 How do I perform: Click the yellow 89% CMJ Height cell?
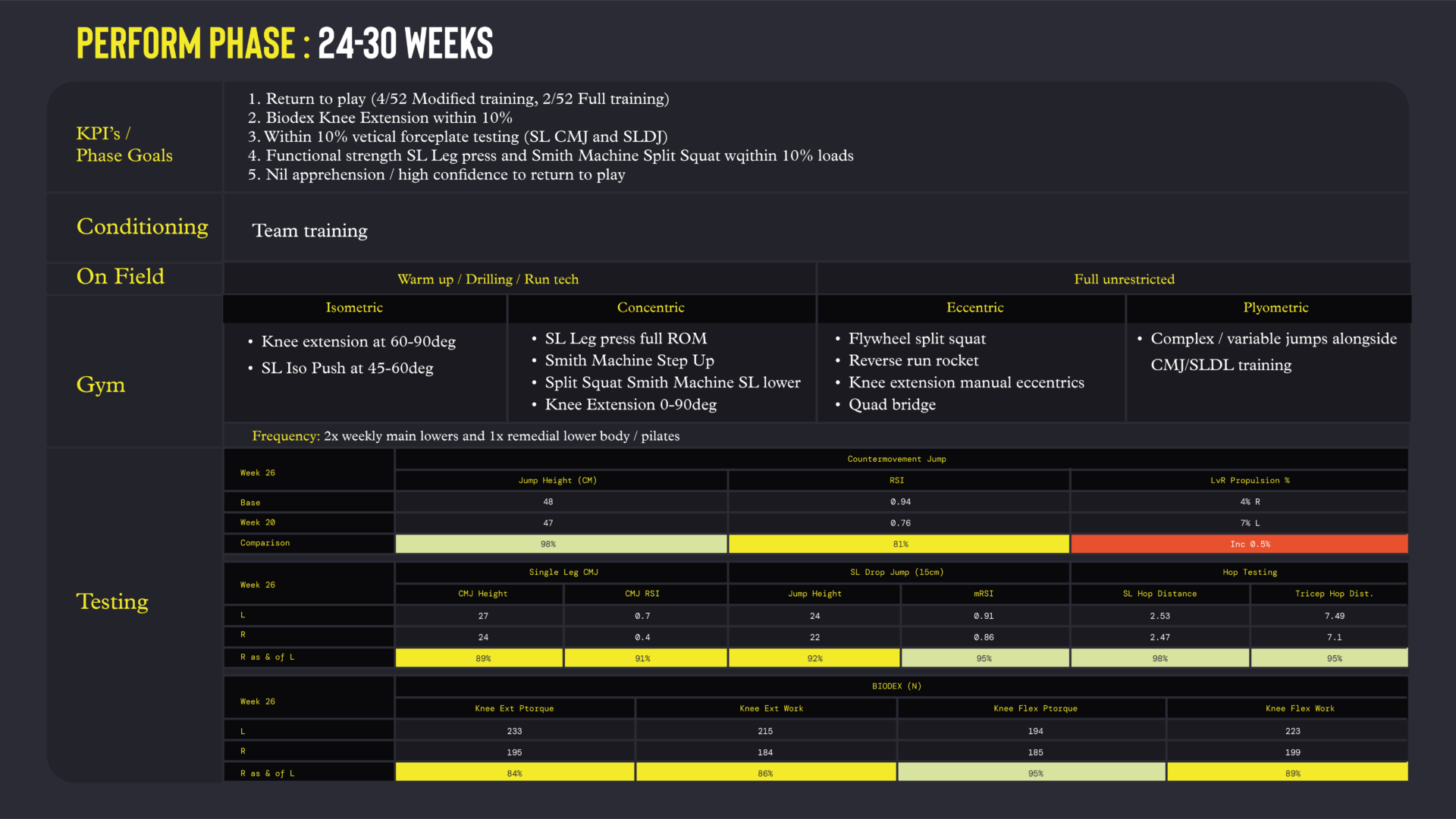[479, 657]
